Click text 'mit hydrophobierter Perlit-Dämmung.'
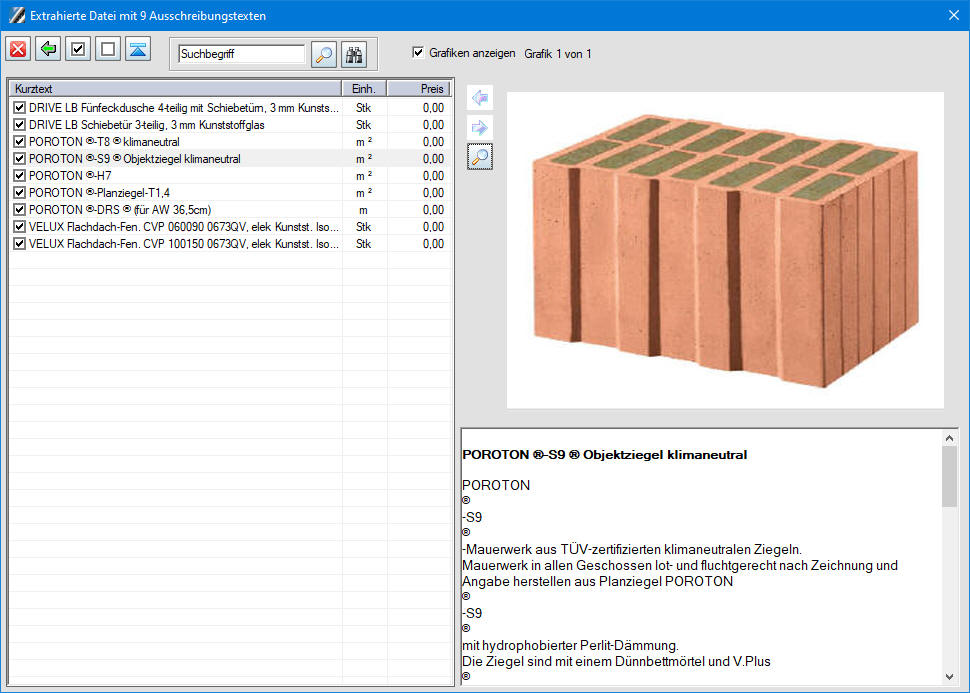 570,645
